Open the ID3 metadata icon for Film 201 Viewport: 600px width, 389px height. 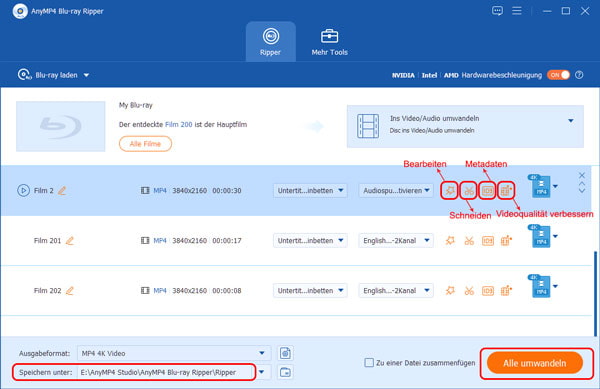[x=488, y=241]
